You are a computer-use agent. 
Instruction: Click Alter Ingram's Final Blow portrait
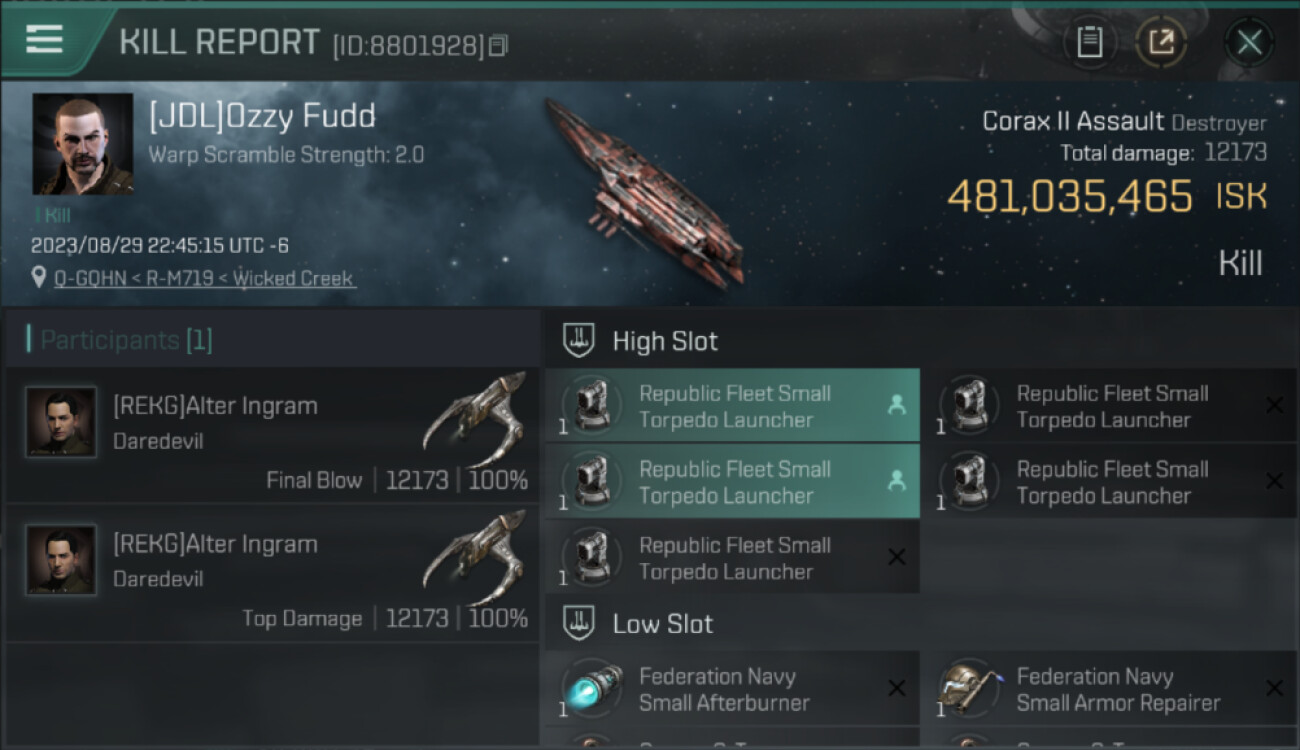point(61,422)
